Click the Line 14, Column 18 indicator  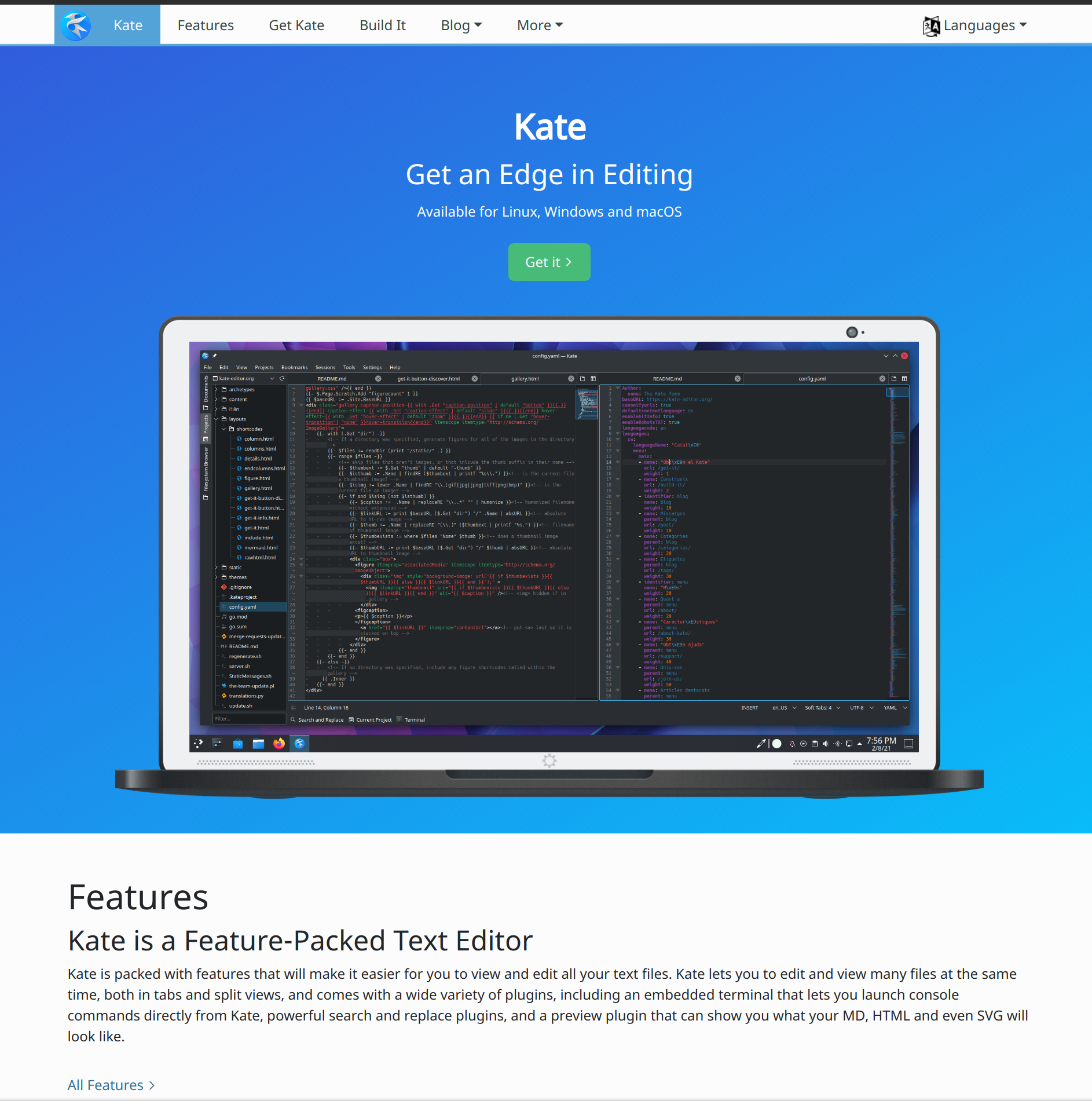327,708
